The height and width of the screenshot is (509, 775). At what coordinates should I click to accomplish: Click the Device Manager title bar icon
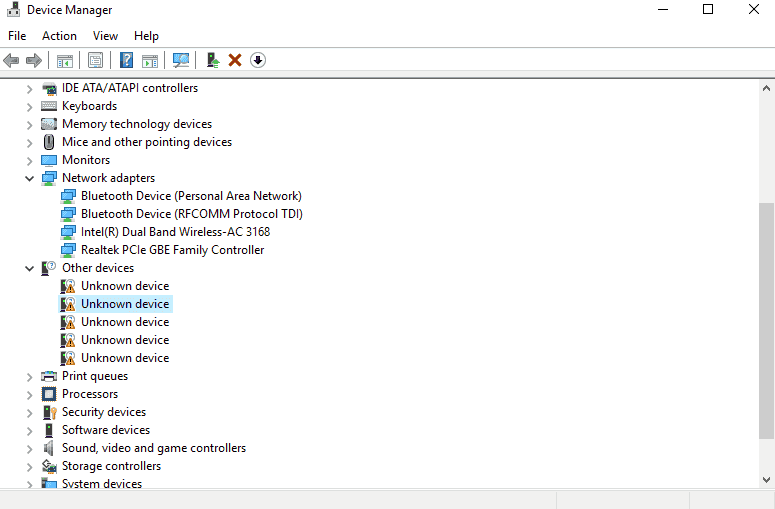[13, 9]
